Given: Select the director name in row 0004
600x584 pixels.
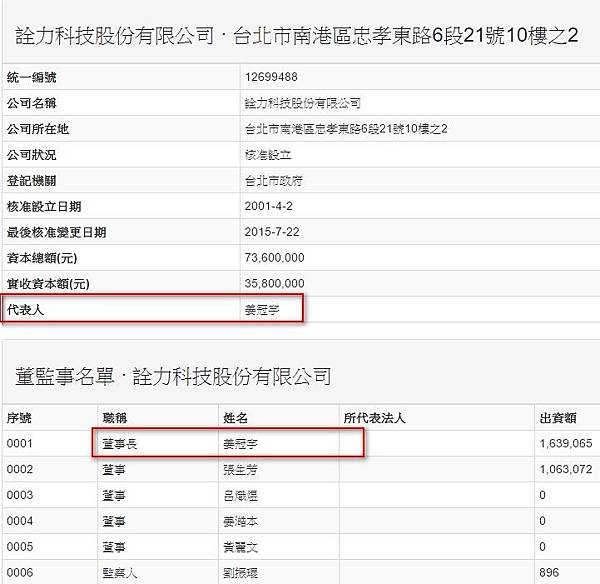Looking at the screenshot, I should 240,521.
